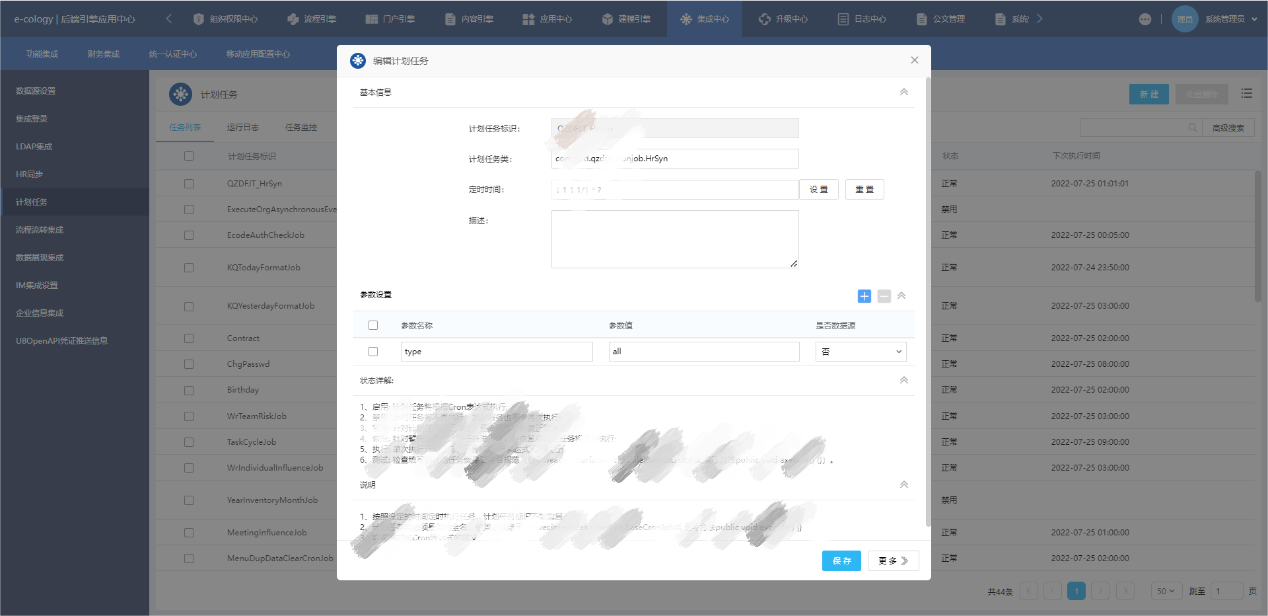This screenshot has width=1268, height=616.
Task: Click the 集成中心 icon in top navigation
Action: point(685,19)
